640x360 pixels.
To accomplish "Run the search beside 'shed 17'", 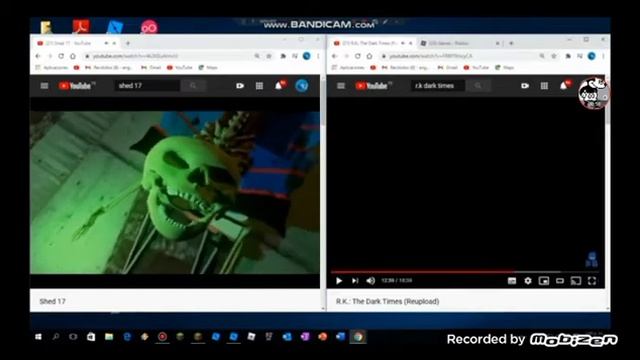I will [193, 86].
